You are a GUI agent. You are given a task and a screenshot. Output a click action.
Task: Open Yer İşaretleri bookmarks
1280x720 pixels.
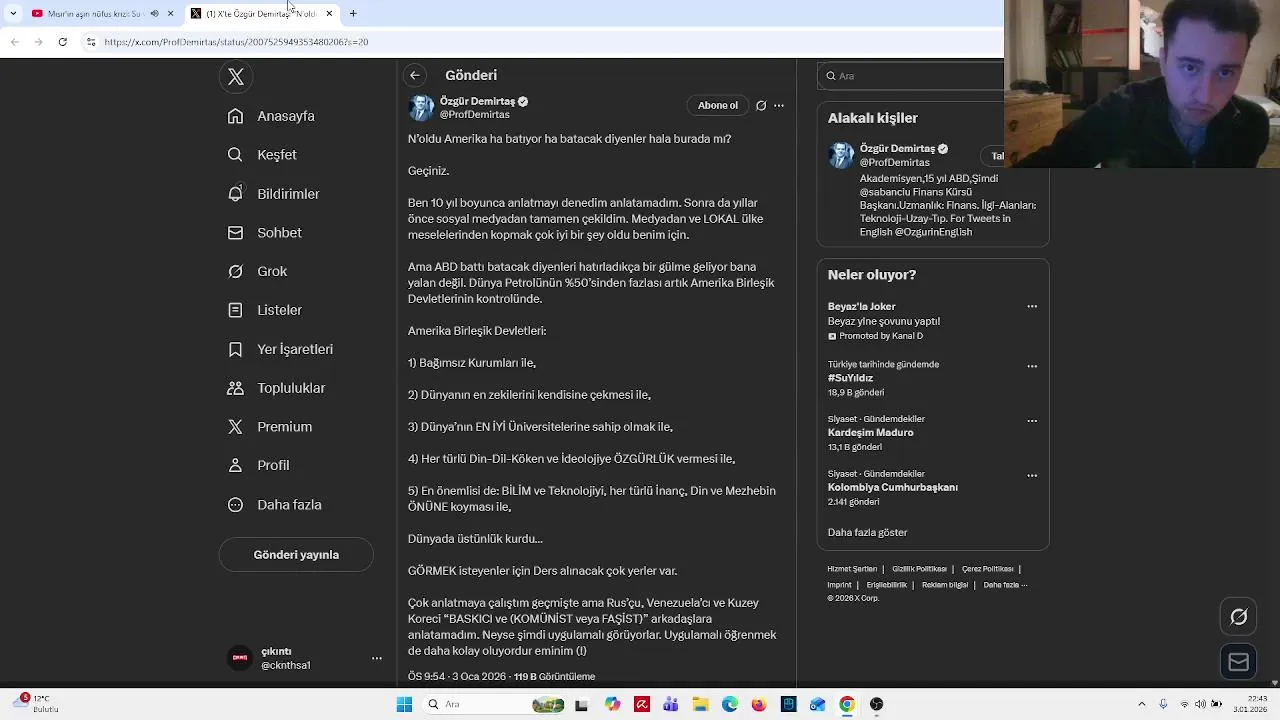(x=280, y=349)
